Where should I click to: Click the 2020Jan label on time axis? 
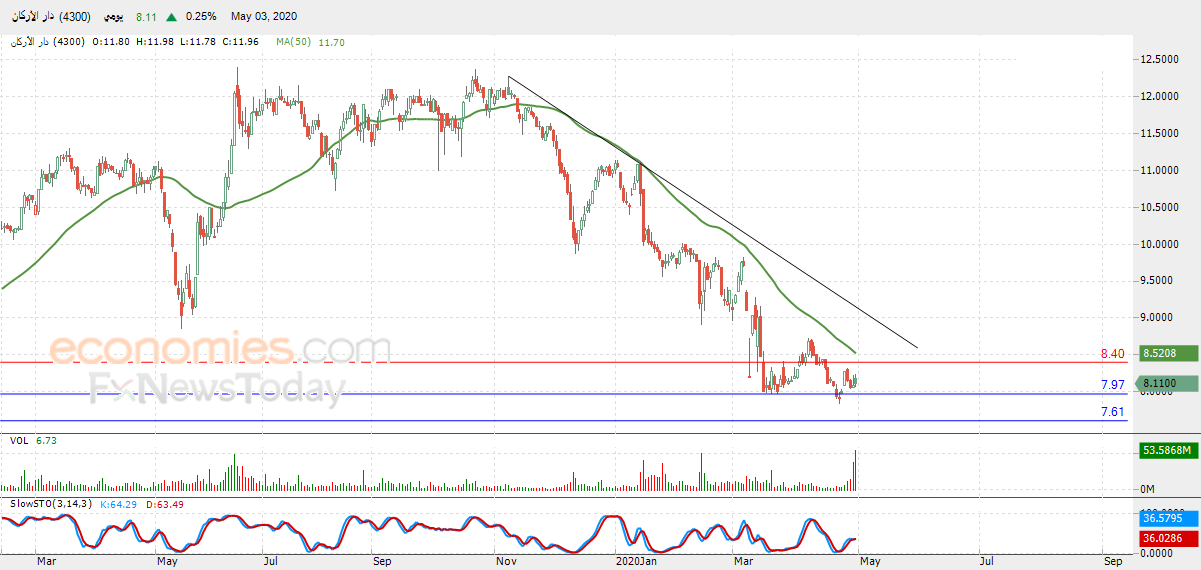pyautogui.click(x=638, y=563)
